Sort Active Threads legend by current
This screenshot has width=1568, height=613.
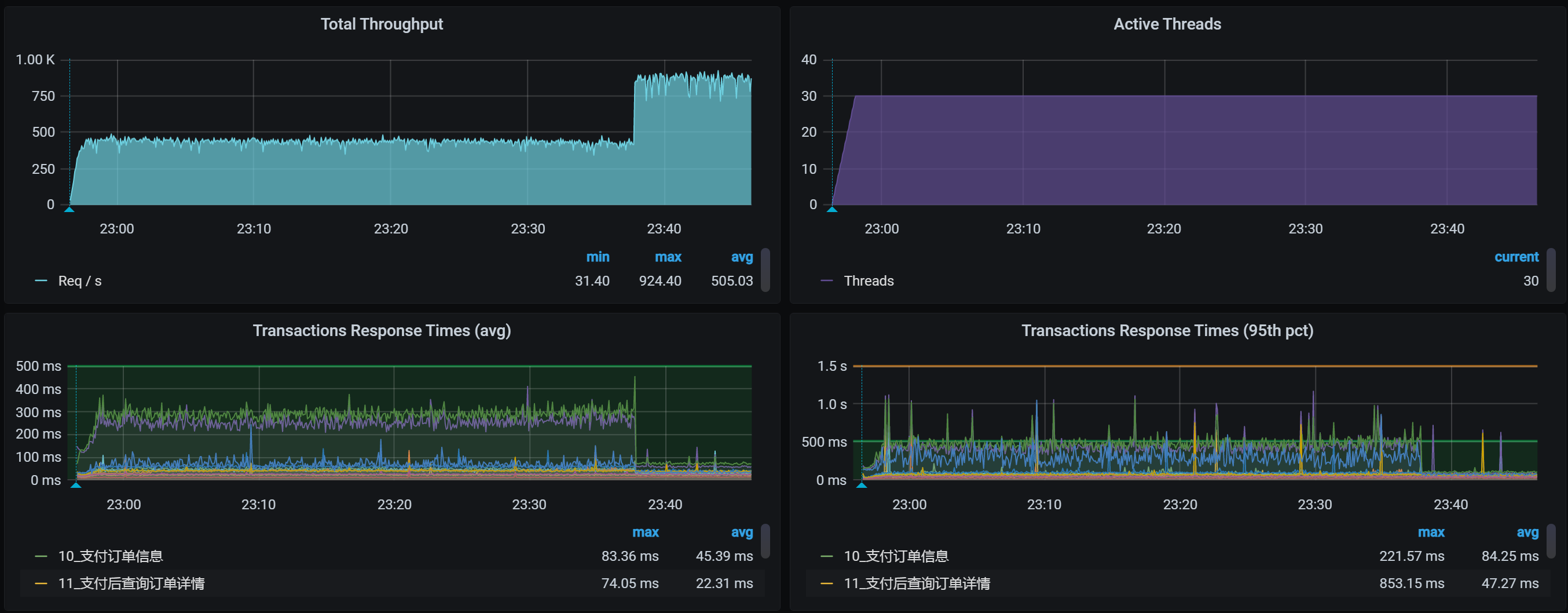point(1516,257)
